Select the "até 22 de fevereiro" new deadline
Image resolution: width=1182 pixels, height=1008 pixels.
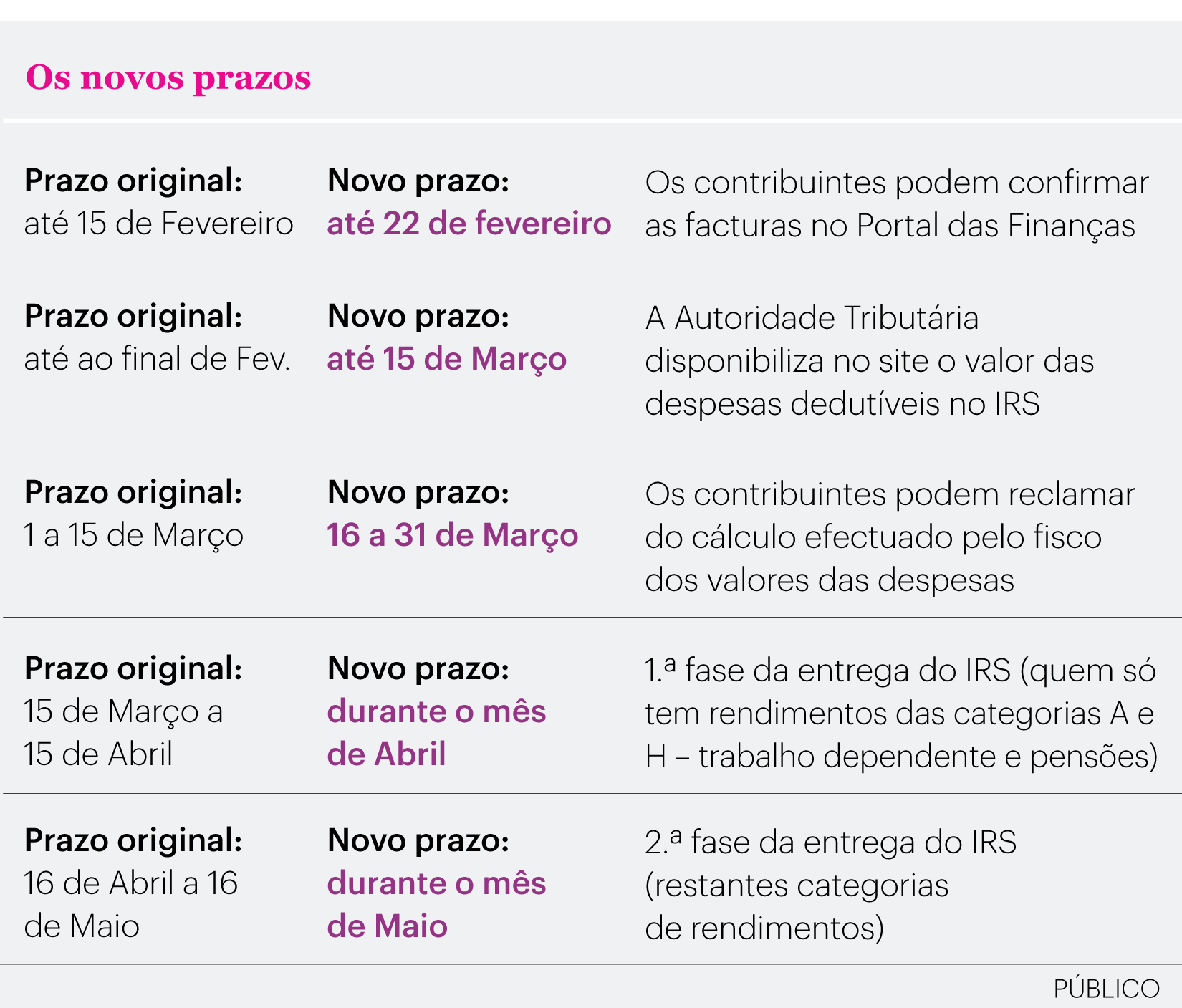pyautogui.click(x=469, y=224)
